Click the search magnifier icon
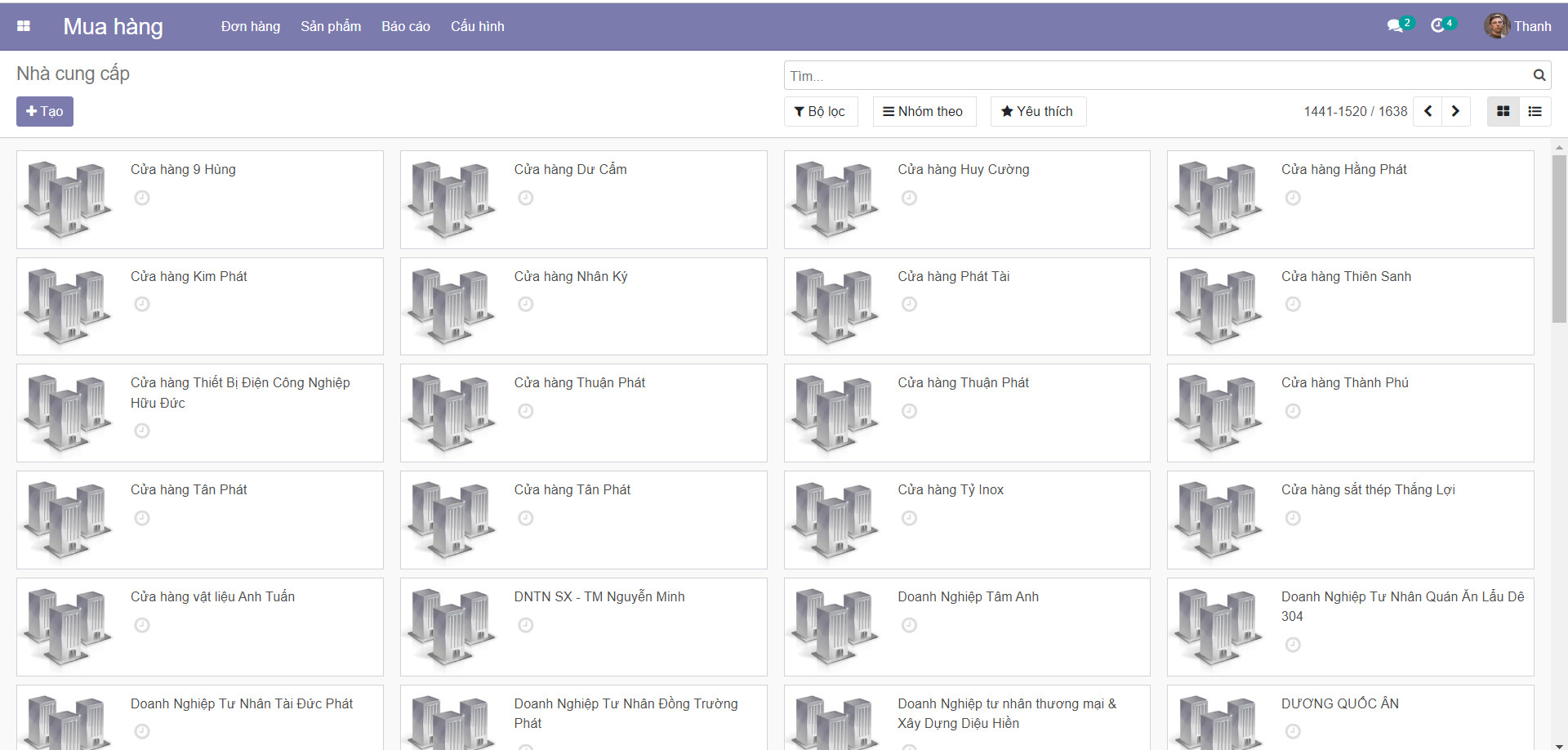This screenshot has width=1568, height=750. click(1539, 75)
